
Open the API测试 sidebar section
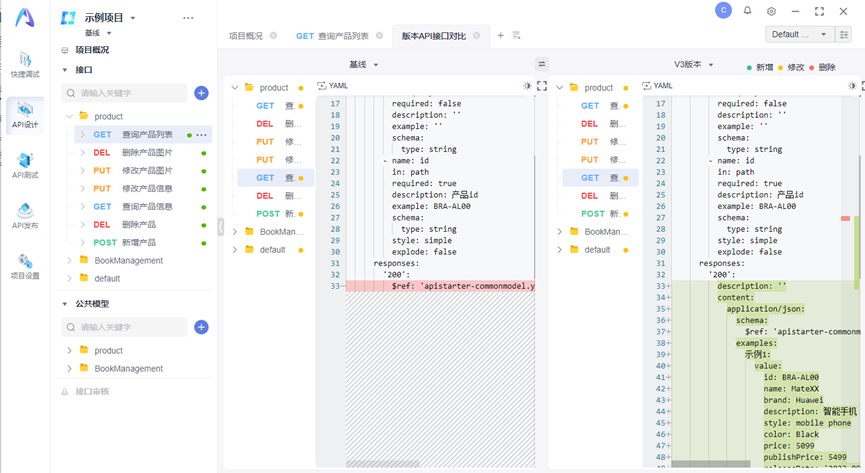pos(25,166)
